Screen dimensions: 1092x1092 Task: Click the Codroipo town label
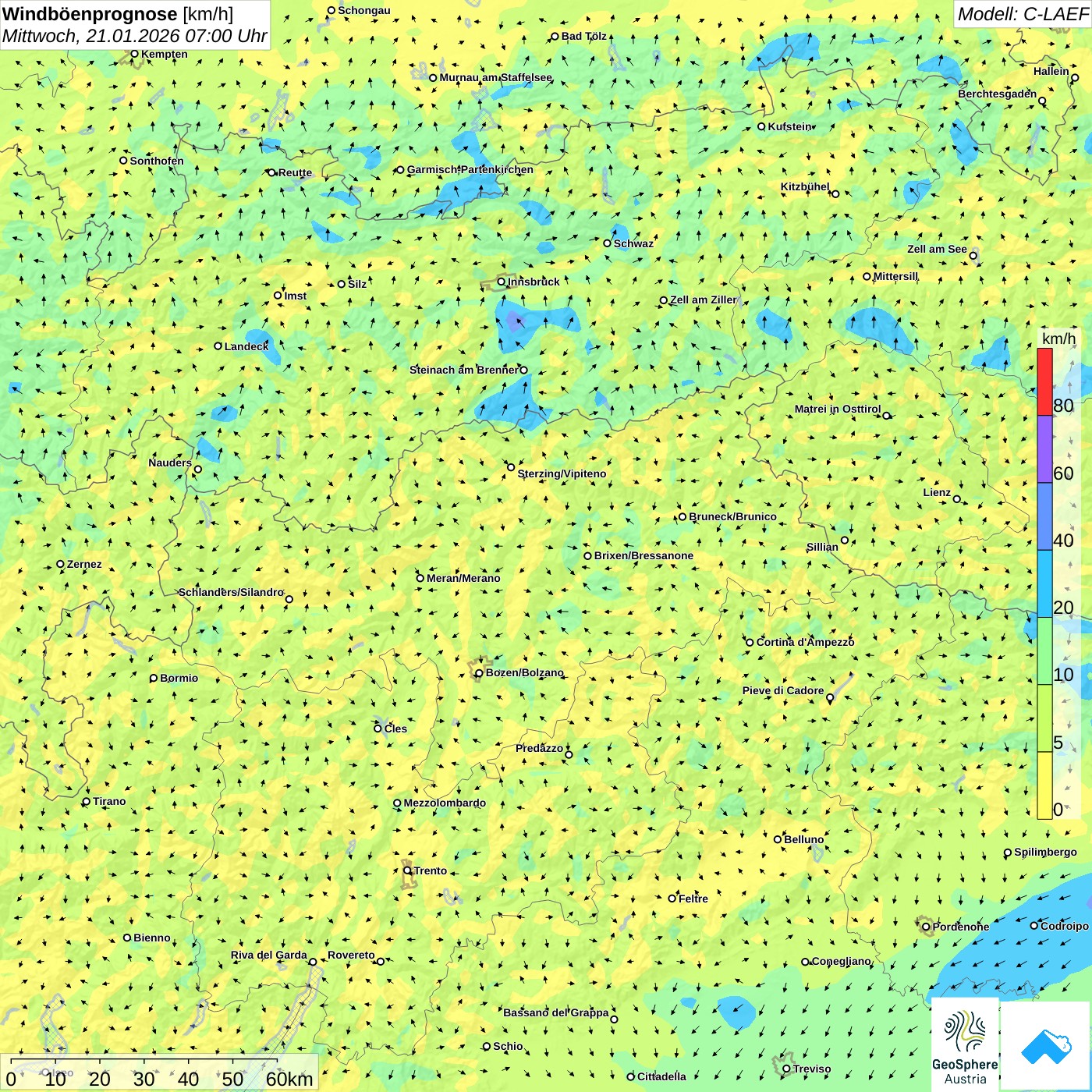pyautogui.click(x=1064, y=926)
